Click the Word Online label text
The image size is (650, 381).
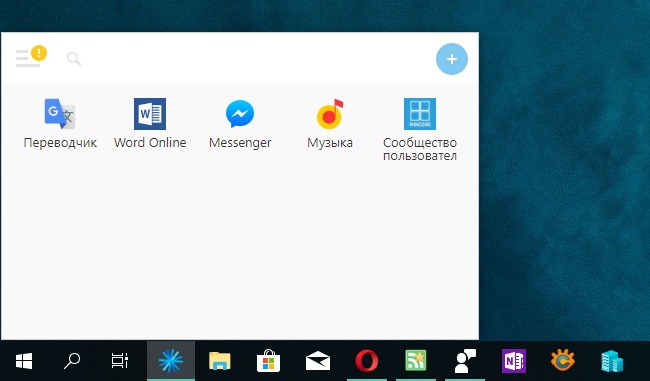(150, 143)
